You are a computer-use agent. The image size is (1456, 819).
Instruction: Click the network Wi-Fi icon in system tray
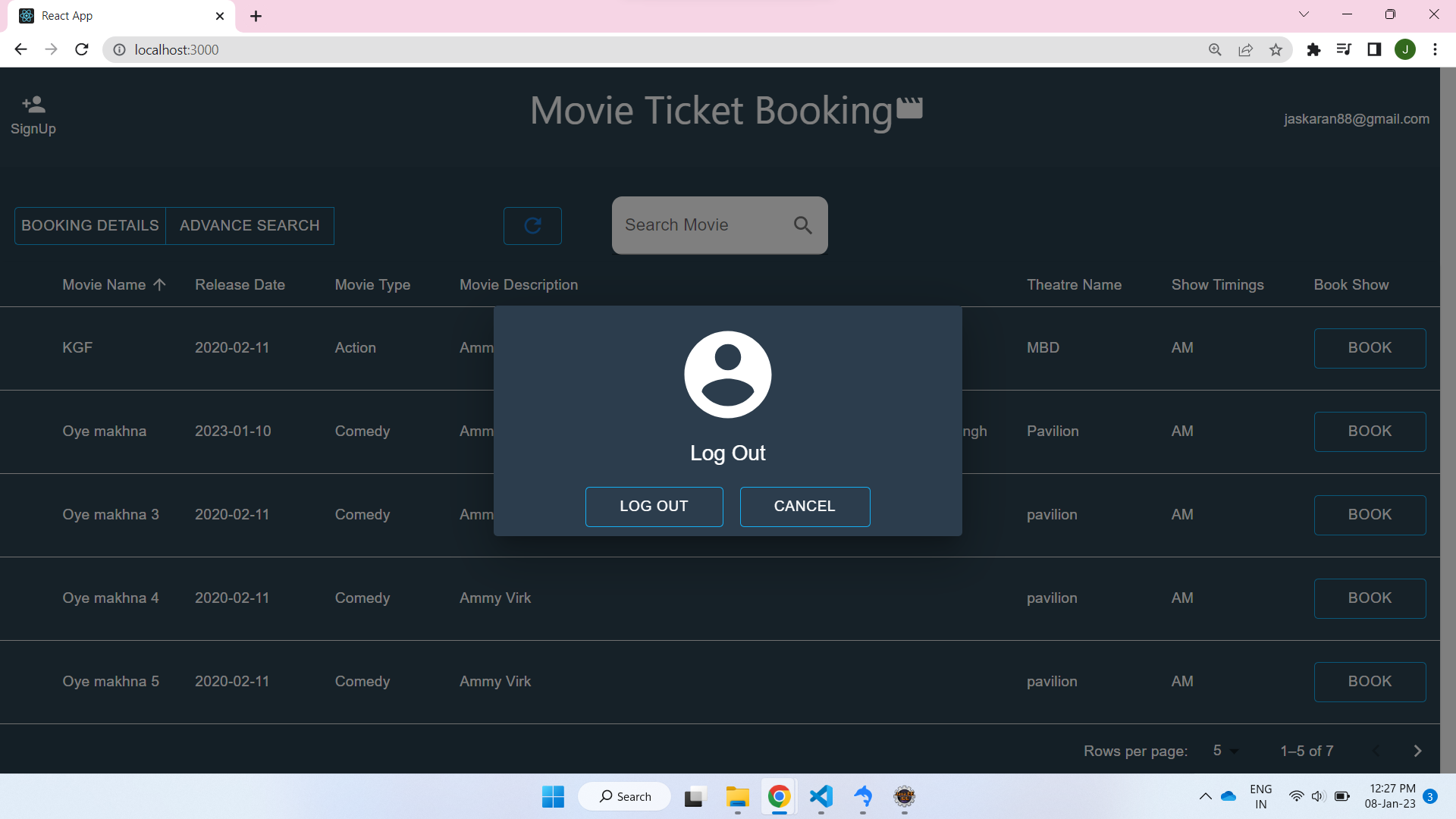pos(1296,796)
